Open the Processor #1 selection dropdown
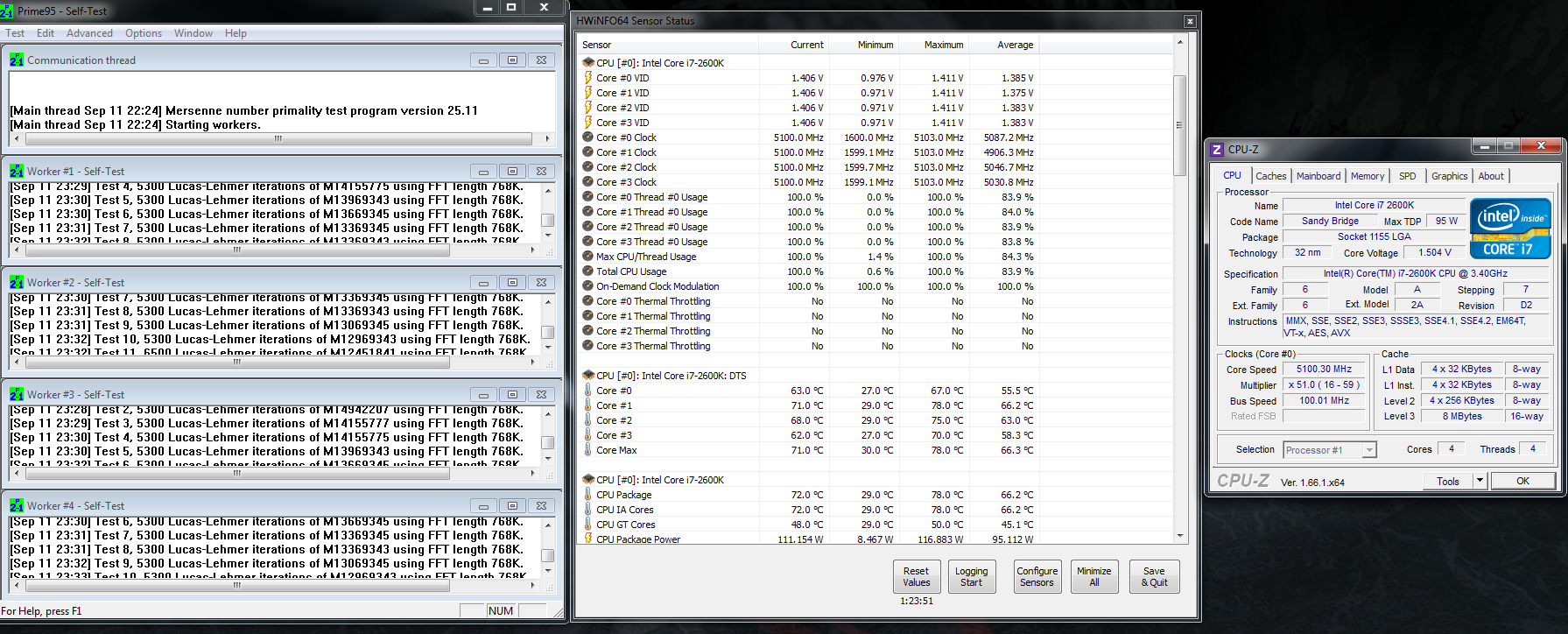Viewport: 1568px width, 634px height. pyautogui.click(x=1330, y=450)
